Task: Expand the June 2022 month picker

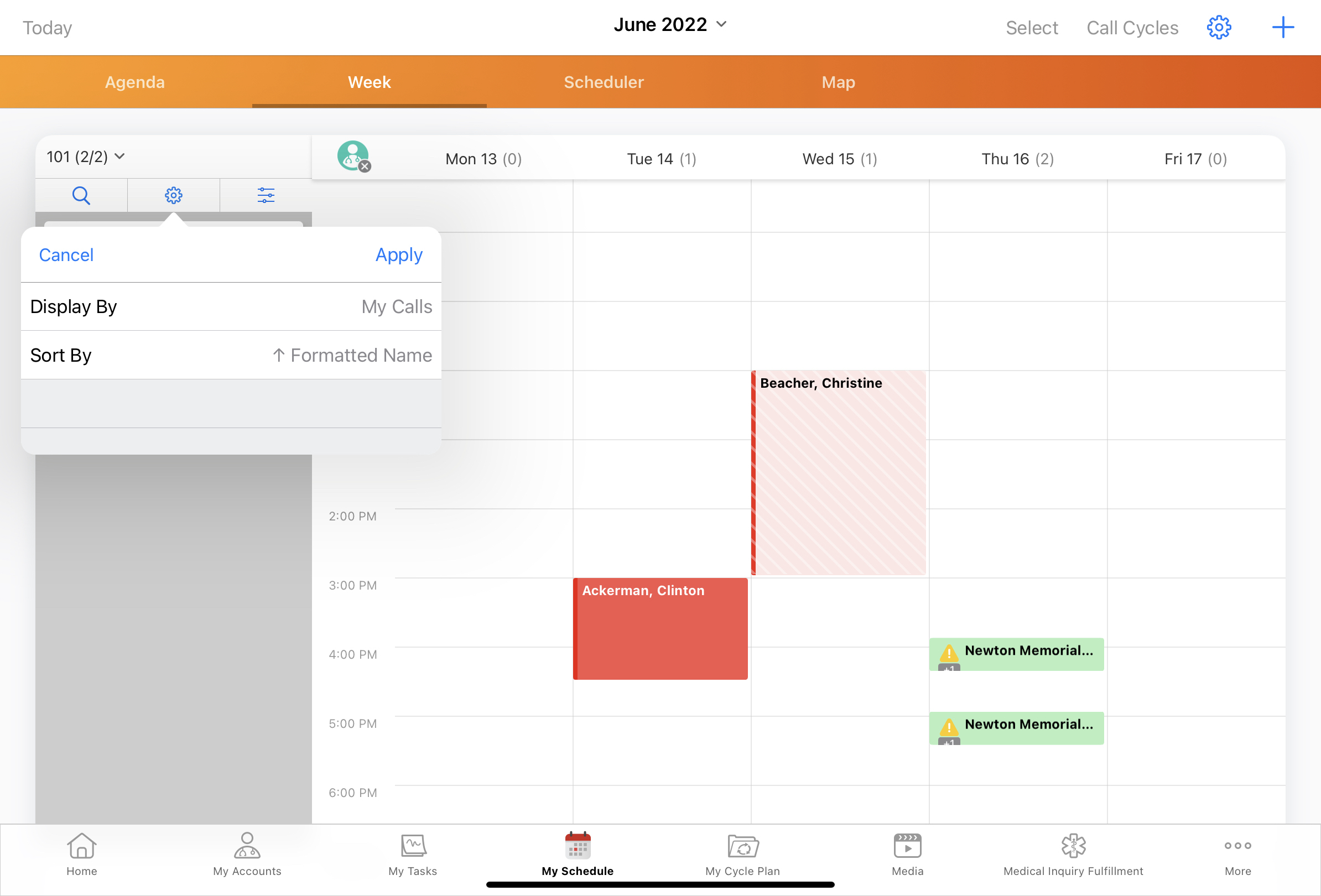Action: pos(670,24)
